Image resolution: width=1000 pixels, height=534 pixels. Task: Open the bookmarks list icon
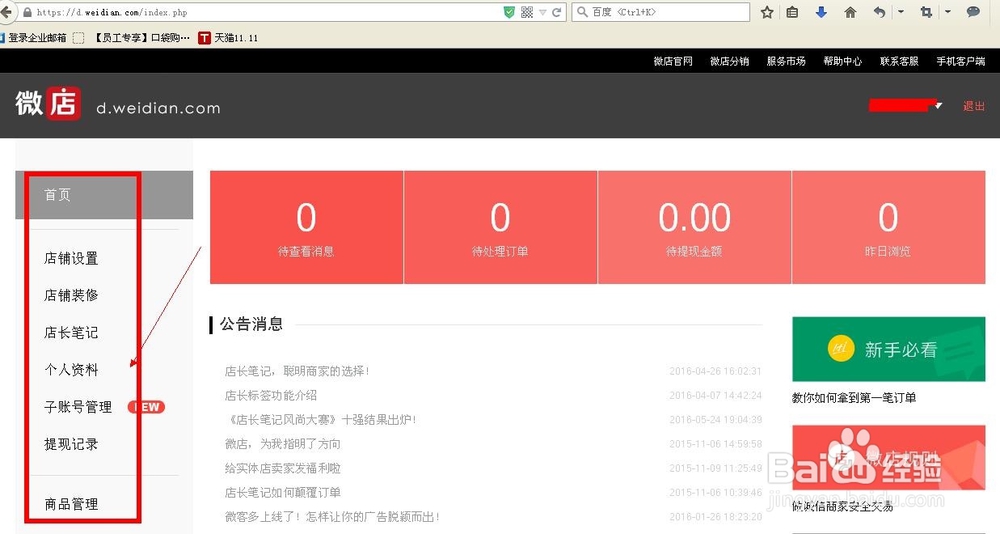(x=792, y=12)
